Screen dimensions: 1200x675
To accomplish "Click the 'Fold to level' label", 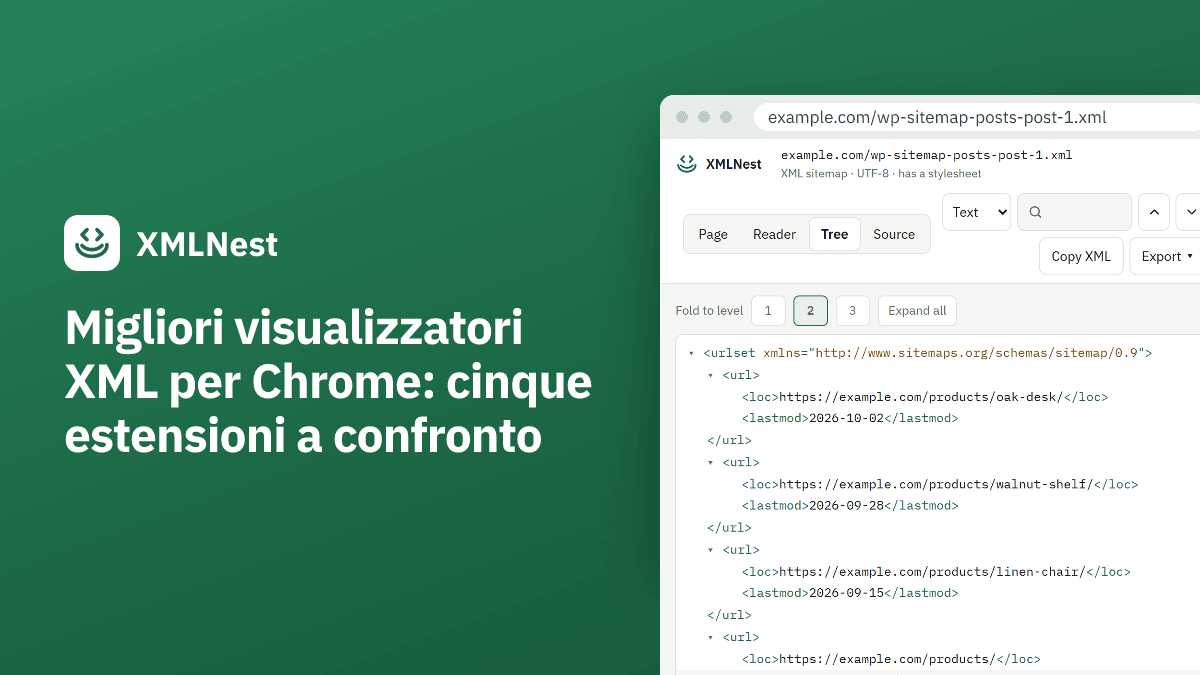I will 710,311.
